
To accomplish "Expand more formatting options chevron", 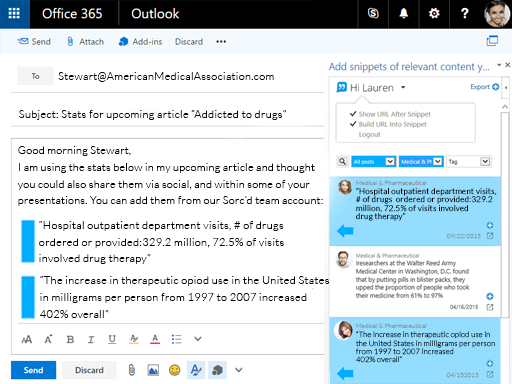I will (x=198, y=339).
